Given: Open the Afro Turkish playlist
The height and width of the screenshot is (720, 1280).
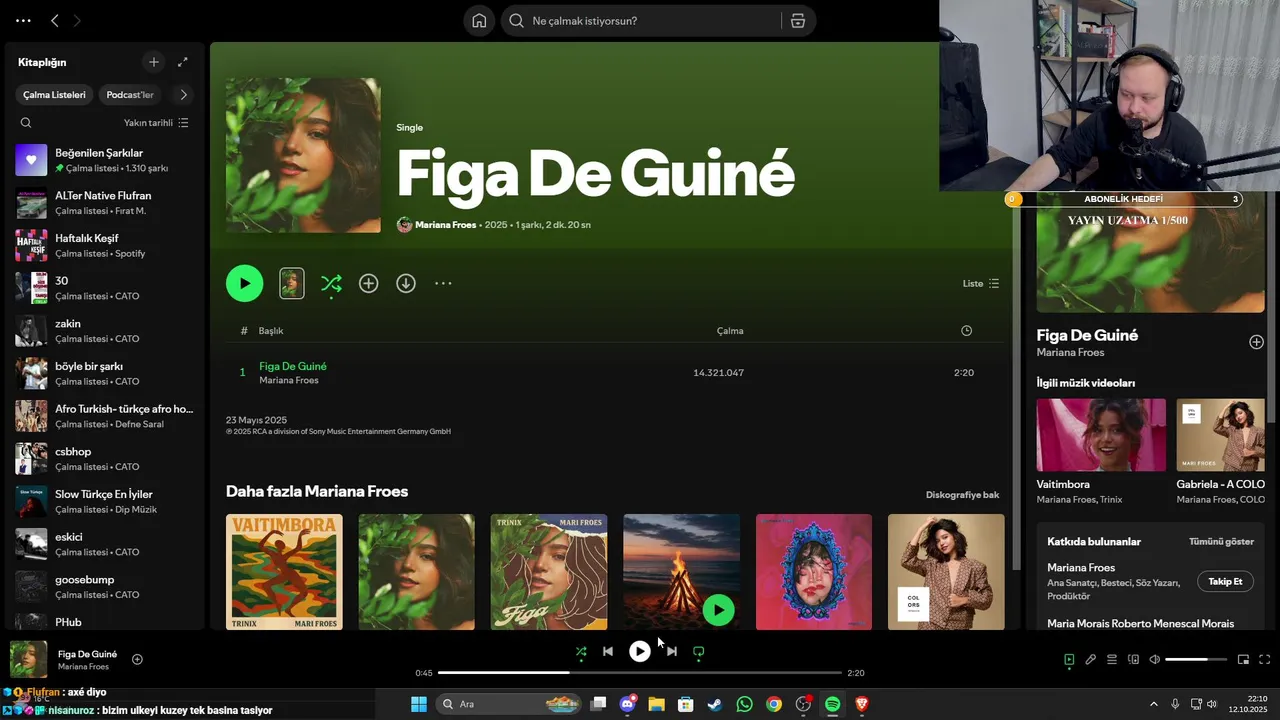Looking at the screenshot, I should [x=105, y=416].
